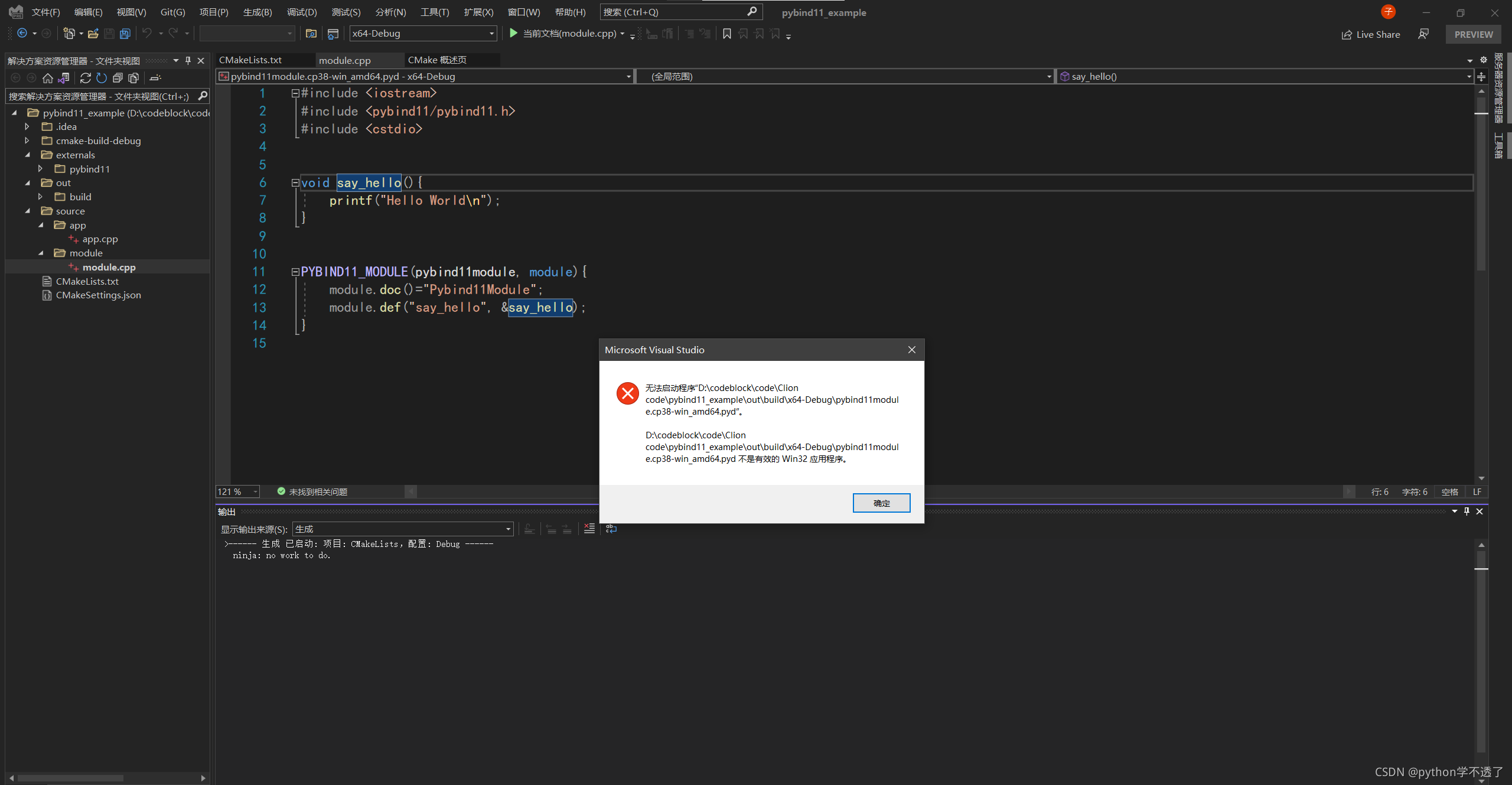Click the Refresh icon in Solution Explorer
The width and height of the screenshot is (1512, 785).
pos(101,78)
